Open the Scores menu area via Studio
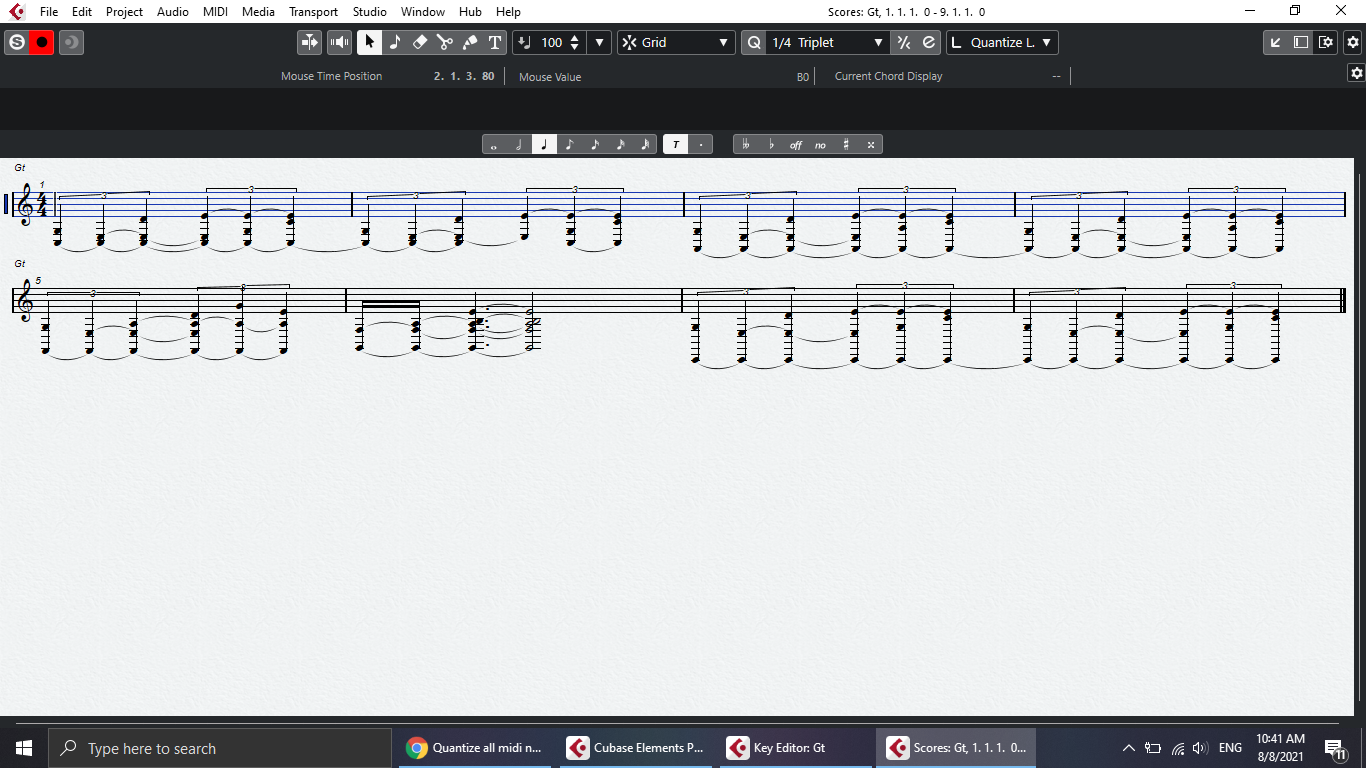 (369, 11)
